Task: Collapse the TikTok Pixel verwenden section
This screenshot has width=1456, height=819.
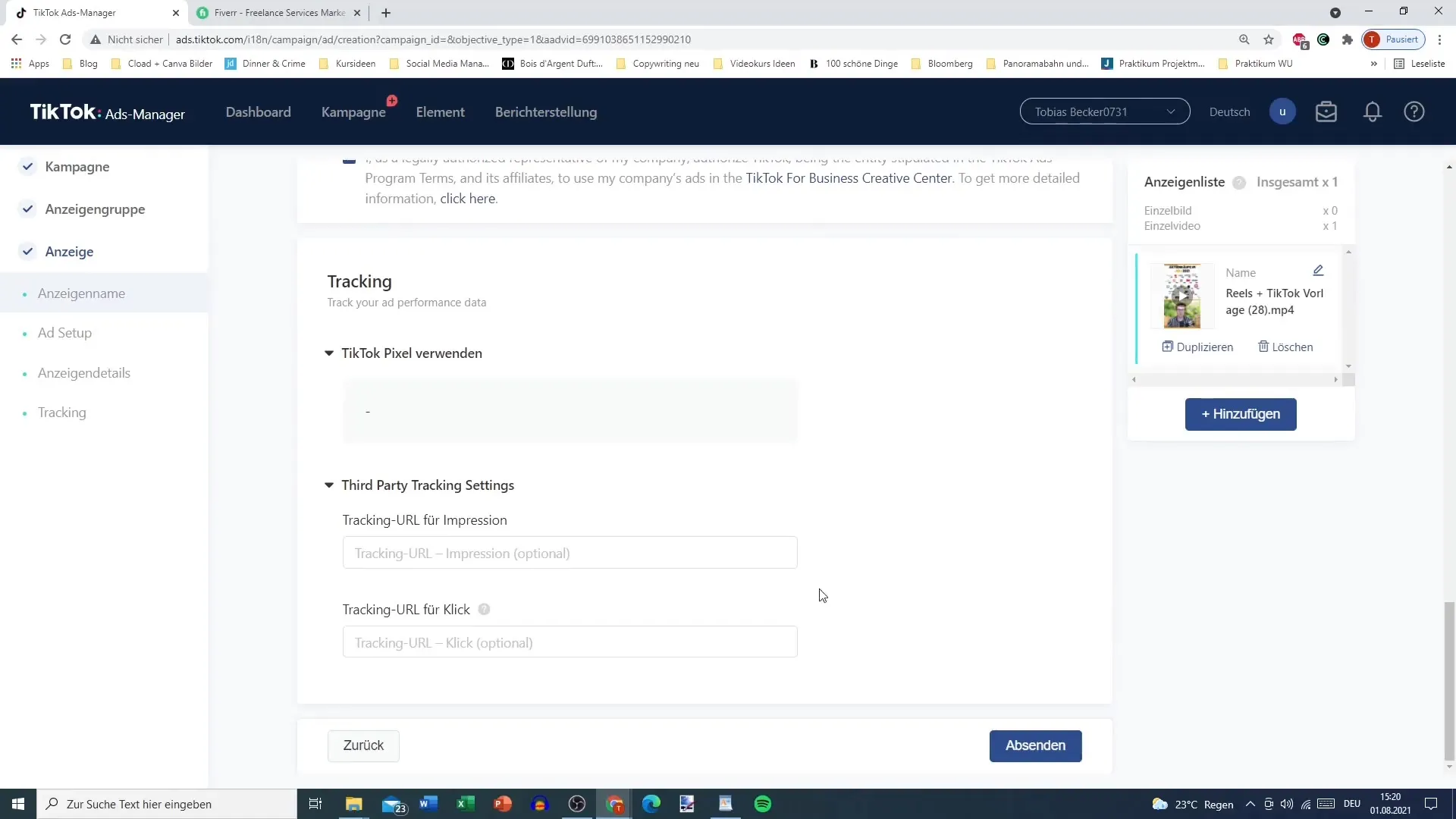Action: (x=330, y=353)
